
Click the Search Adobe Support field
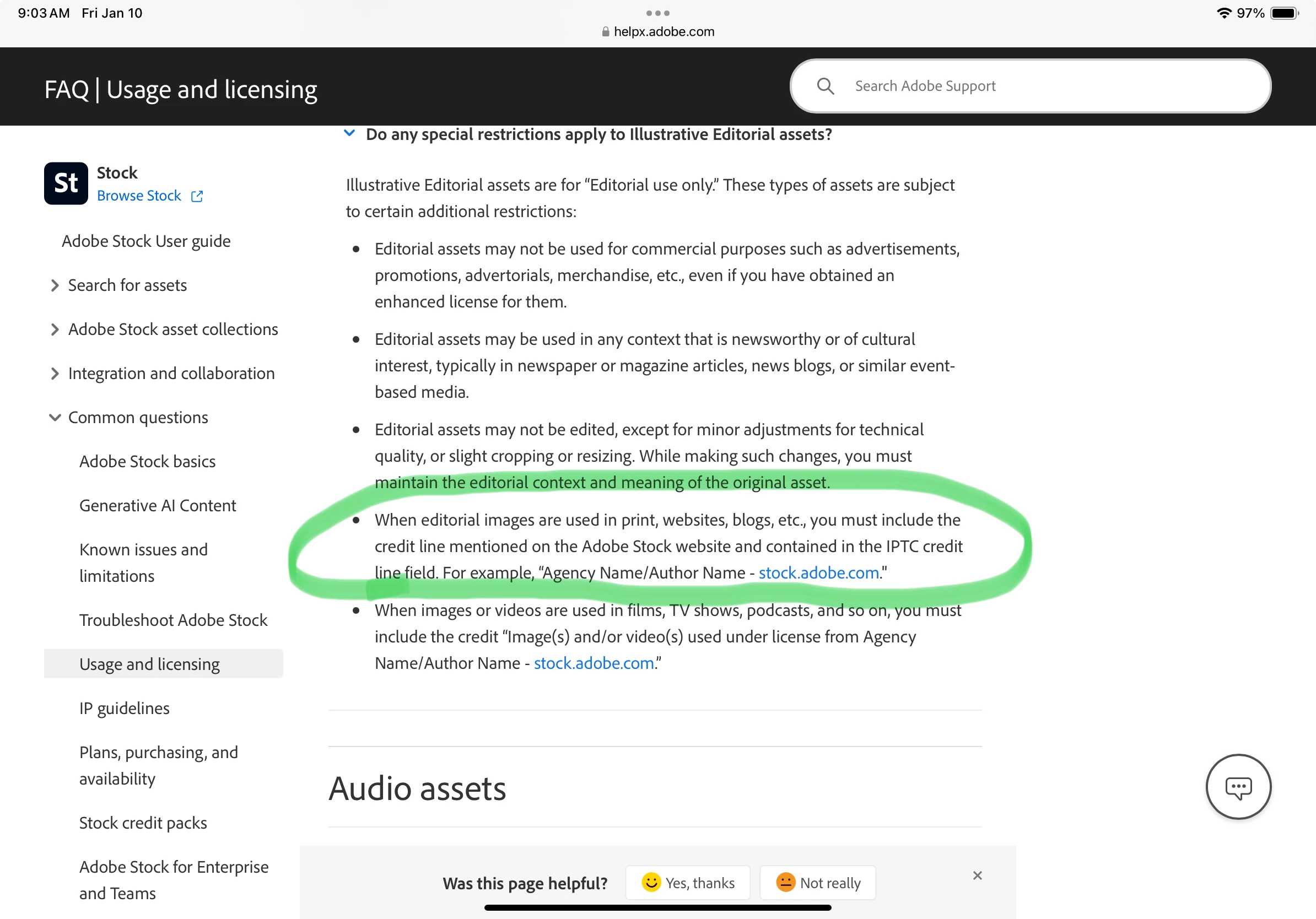[1032, 86]
